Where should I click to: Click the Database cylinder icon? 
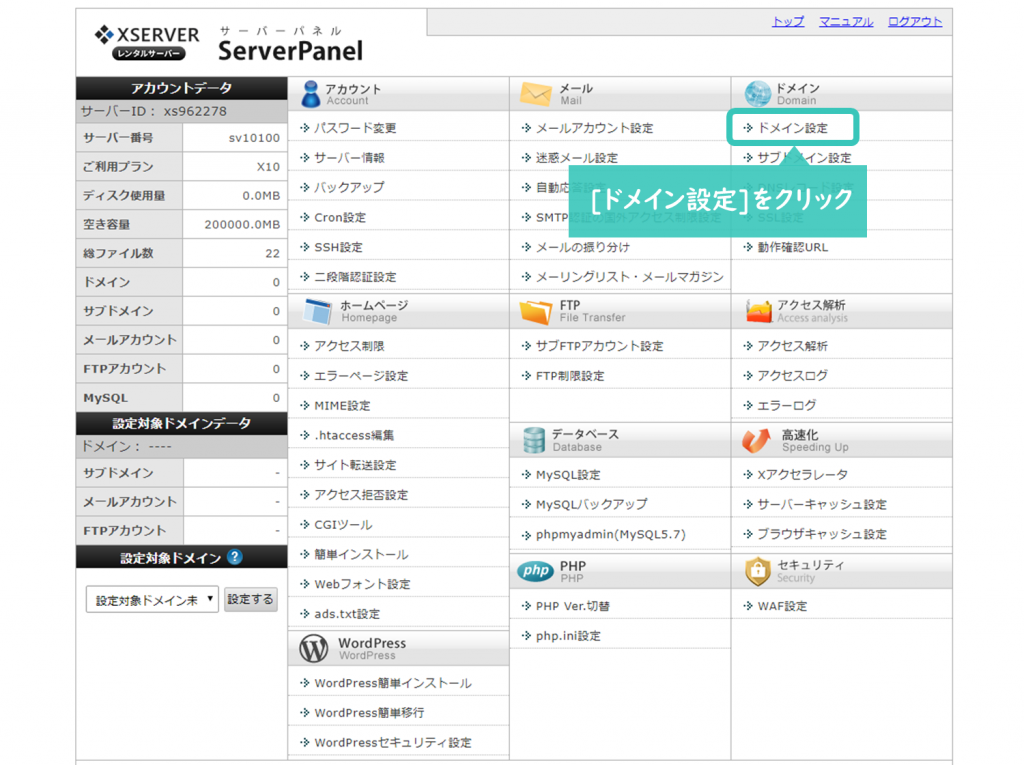[x=534, y=440]
